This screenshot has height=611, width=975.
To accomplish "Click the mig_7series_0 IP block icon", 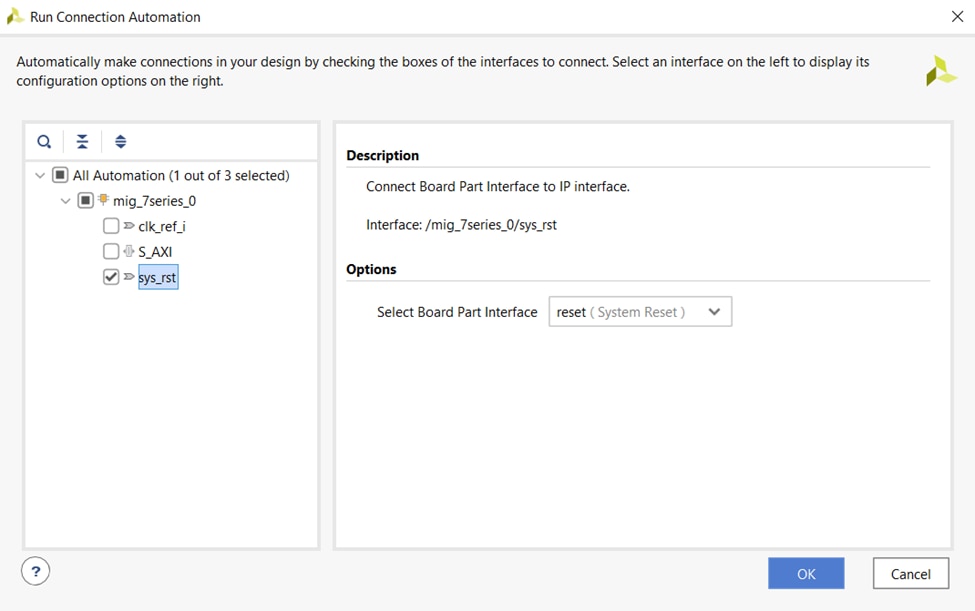I will click(103, 200).
